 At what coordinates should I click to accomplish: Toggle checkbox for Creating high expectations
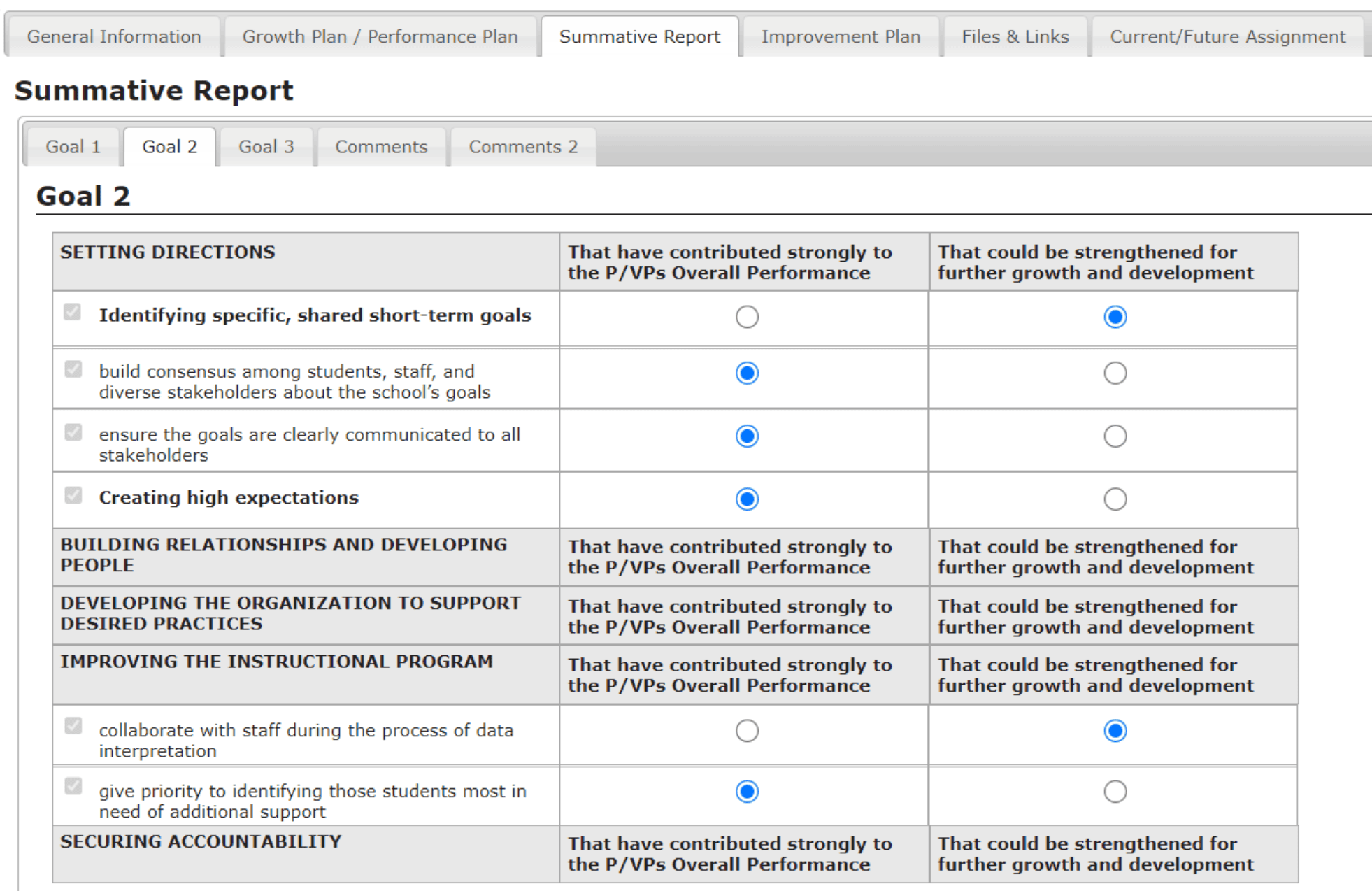coord(73,495)
